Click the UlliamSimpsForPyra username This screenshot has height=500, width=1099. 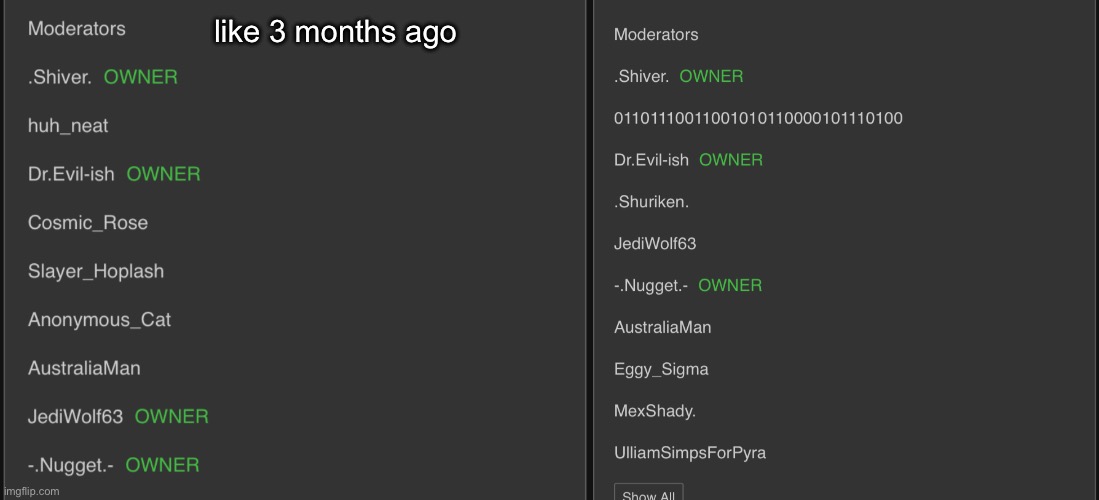[690, 453]
